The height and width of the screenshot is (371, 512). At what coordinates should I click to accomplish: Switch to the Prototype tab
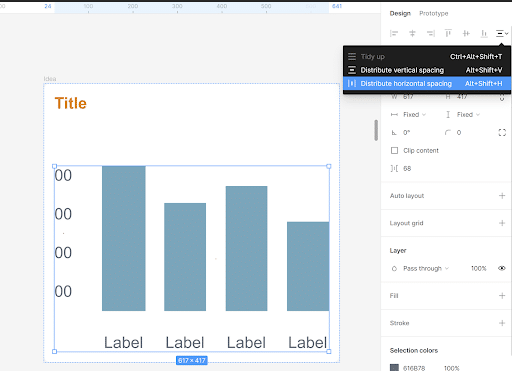click(x=434, y=13)
